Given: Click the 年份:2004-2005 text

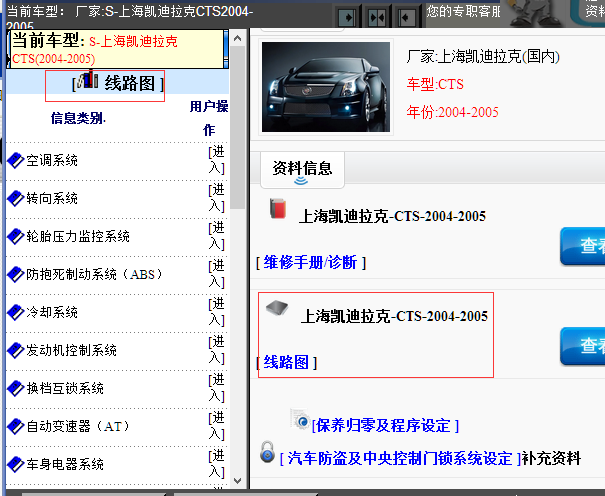Looking at the screenshot, I should (x=453, y=112).
